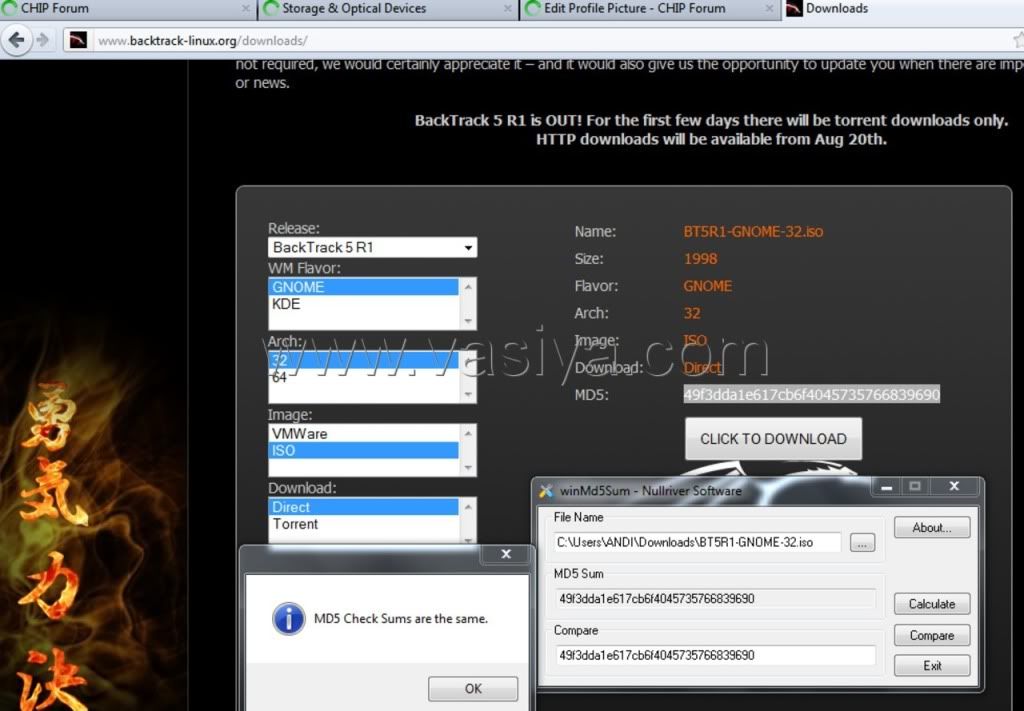The image size is (1024, 711).
Task: Pick Direct in the Download list
Action: click(363, 507)
